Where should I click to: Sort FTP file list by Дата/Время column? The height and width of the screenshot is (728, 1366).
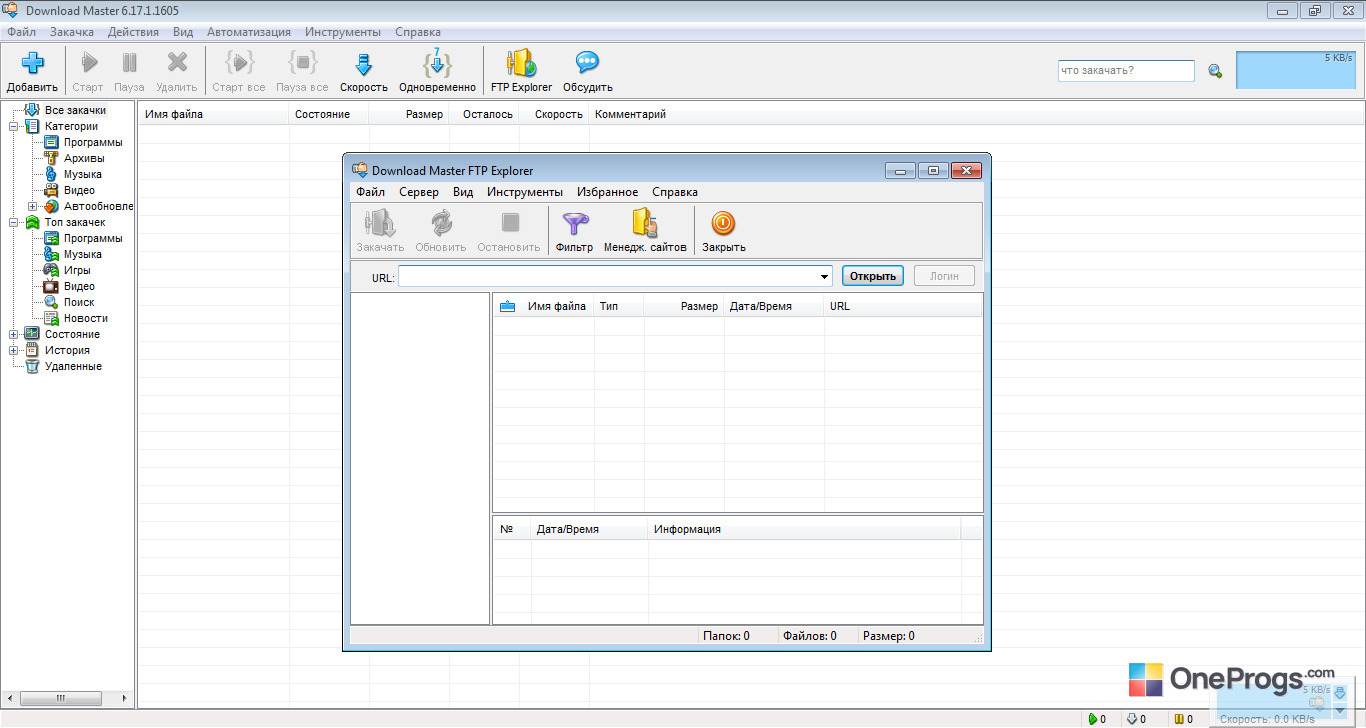tap(774, 306)
